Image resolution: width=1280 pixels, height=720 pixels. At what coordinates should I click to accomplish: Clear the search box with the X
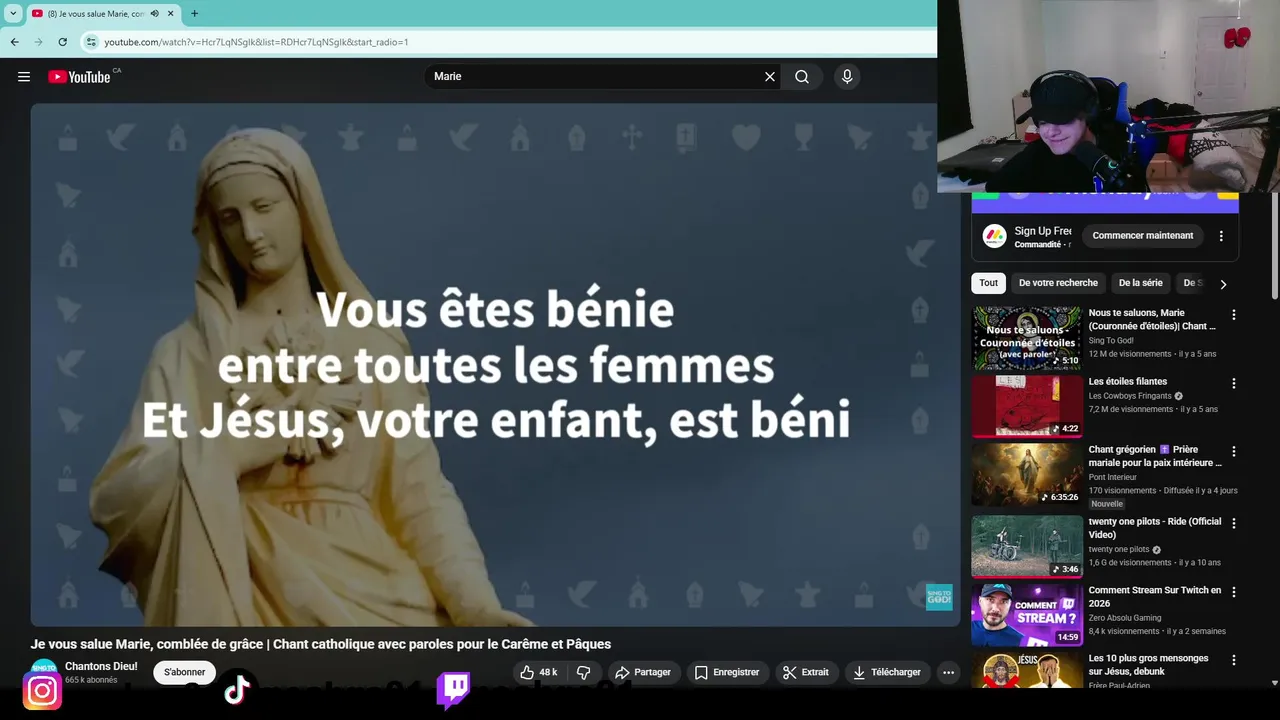pos(770,77)
